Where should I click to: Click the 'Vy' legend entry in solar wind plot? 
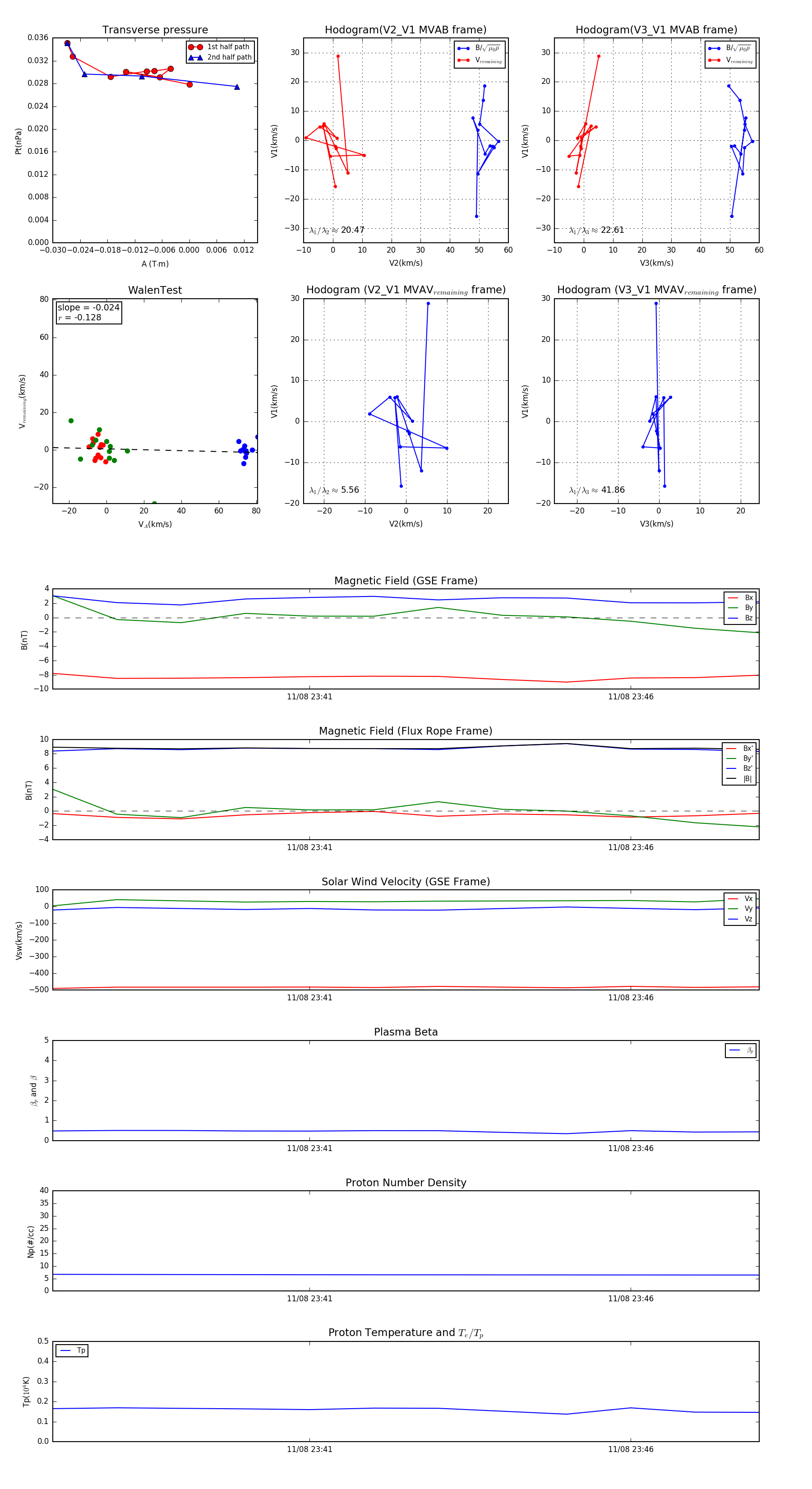point(740,909)
